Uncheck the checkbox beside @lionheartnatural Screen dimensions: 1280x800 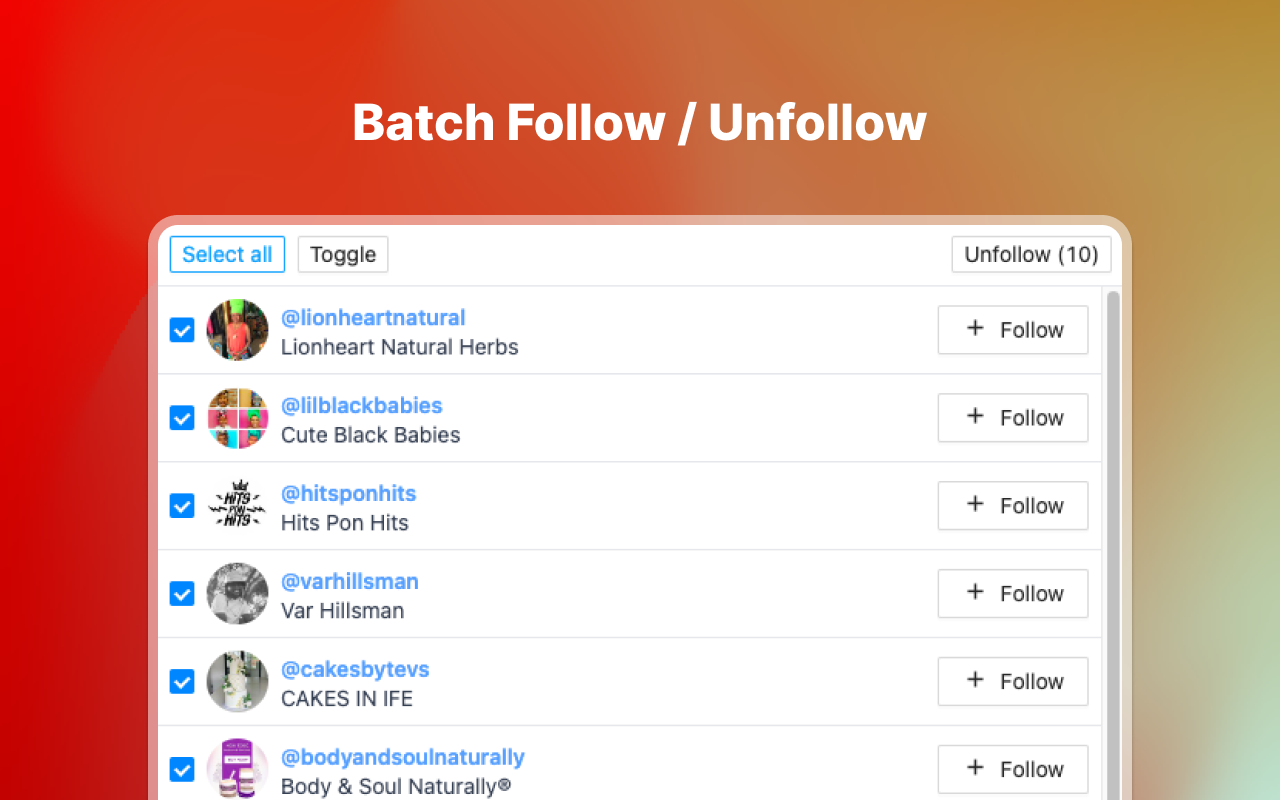tap(182, 330)
